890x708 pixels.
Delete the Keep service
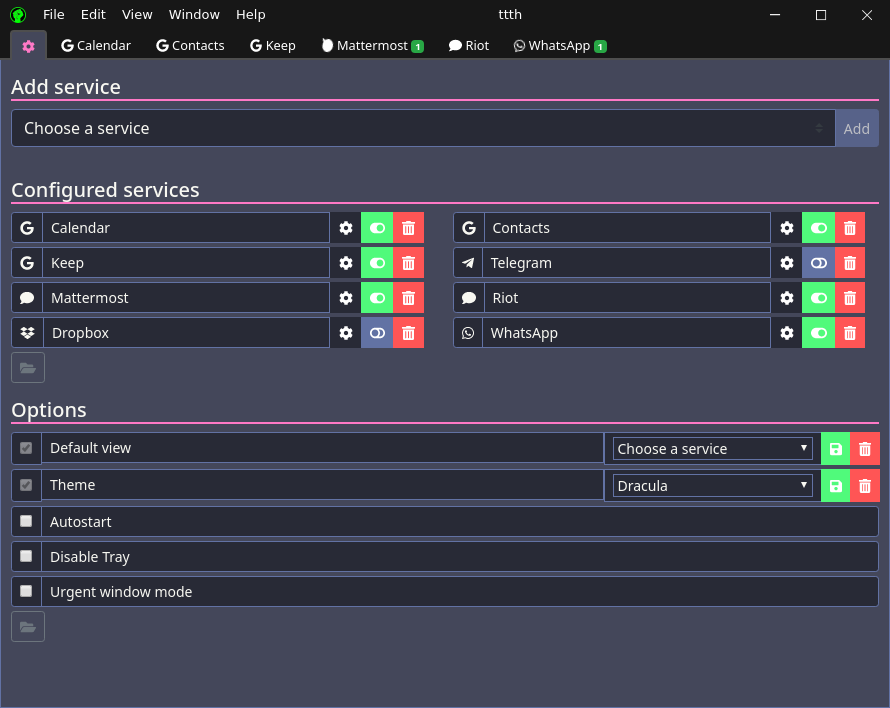pos(409,263)
